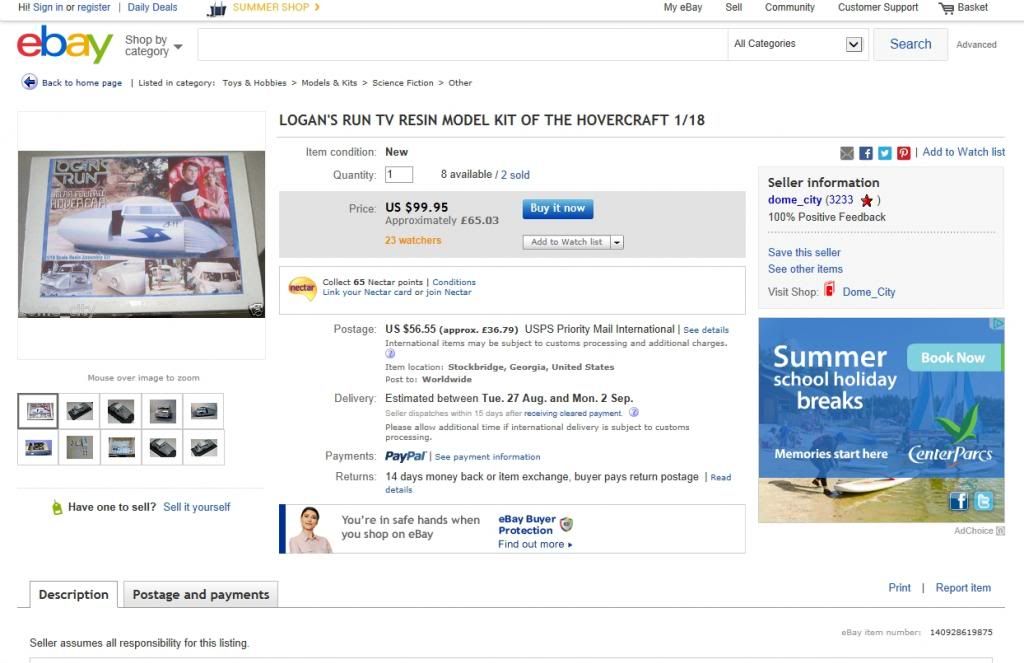The image size is (1024, 663).
Task: Pin this listing on Pinterest
Action: point(904,153)
